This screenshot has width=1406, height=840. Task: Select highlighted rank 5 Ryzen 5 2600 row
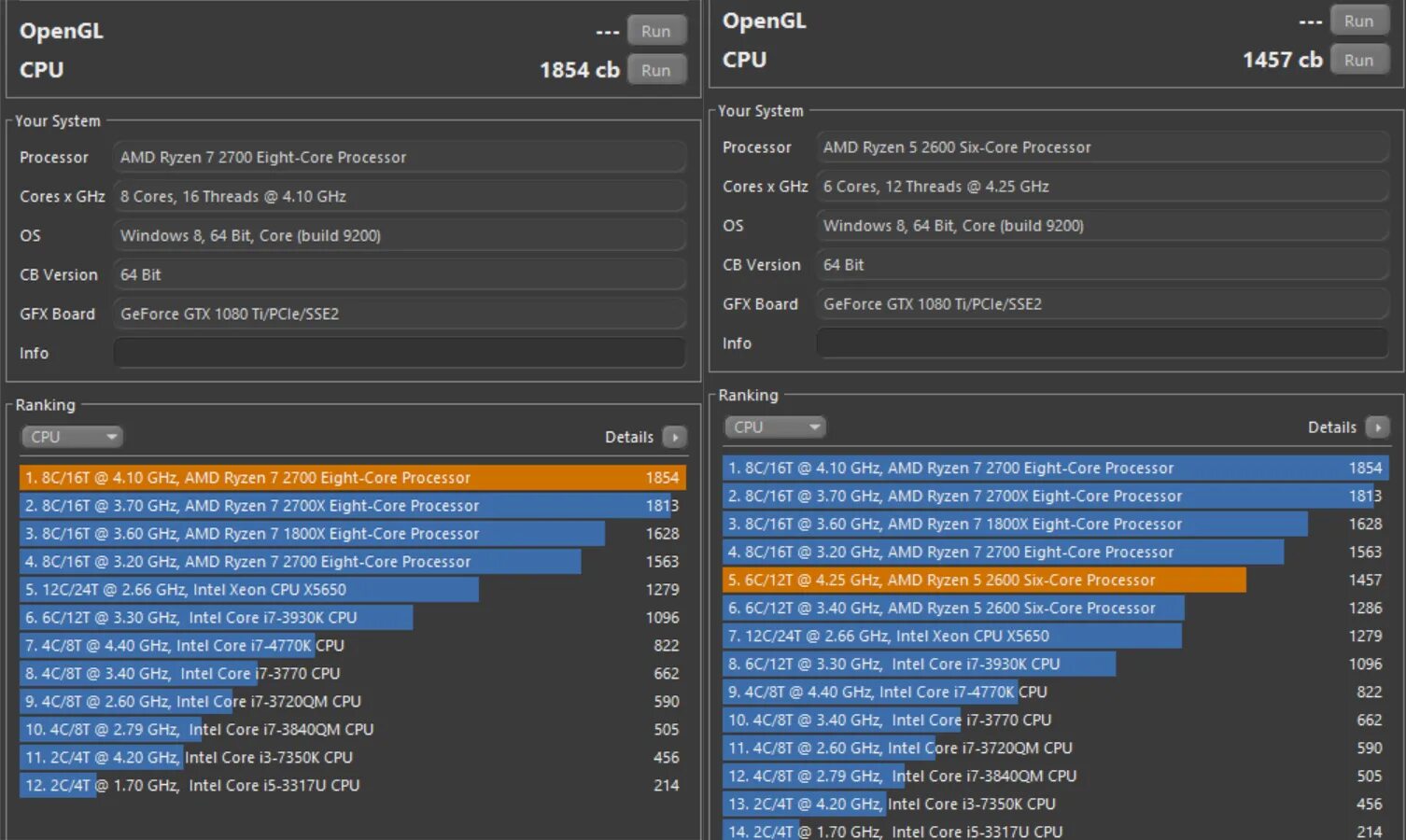point(1056,580)
